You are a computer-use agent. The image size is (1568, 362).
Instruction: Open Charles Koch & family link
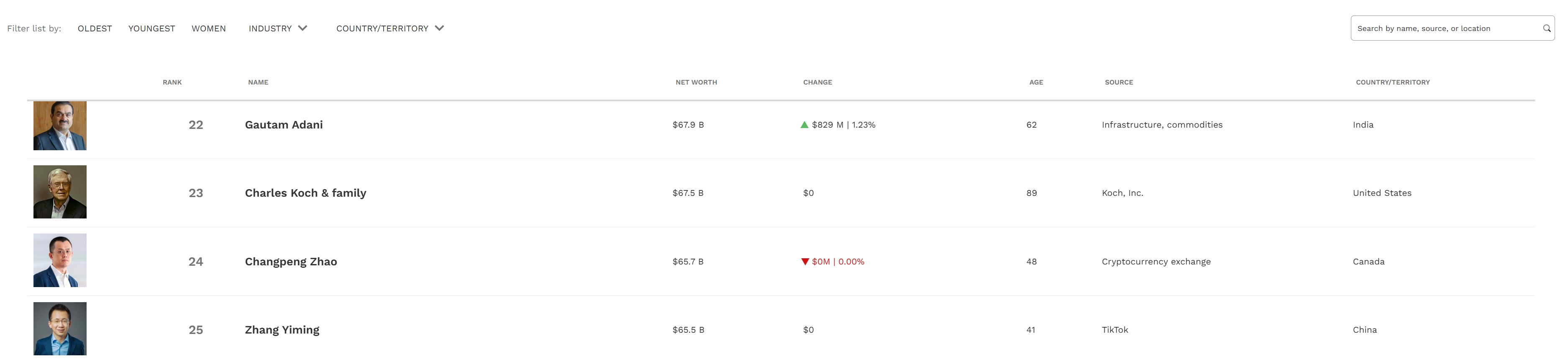tap(305, 193)
